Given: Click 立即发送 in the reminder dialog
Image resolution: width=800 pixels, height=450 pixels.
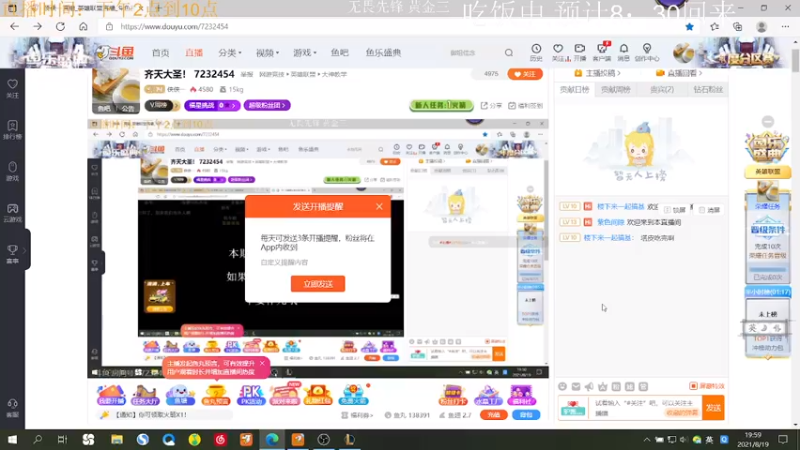Looking at the screenshot, I should [x=318, y=284].
